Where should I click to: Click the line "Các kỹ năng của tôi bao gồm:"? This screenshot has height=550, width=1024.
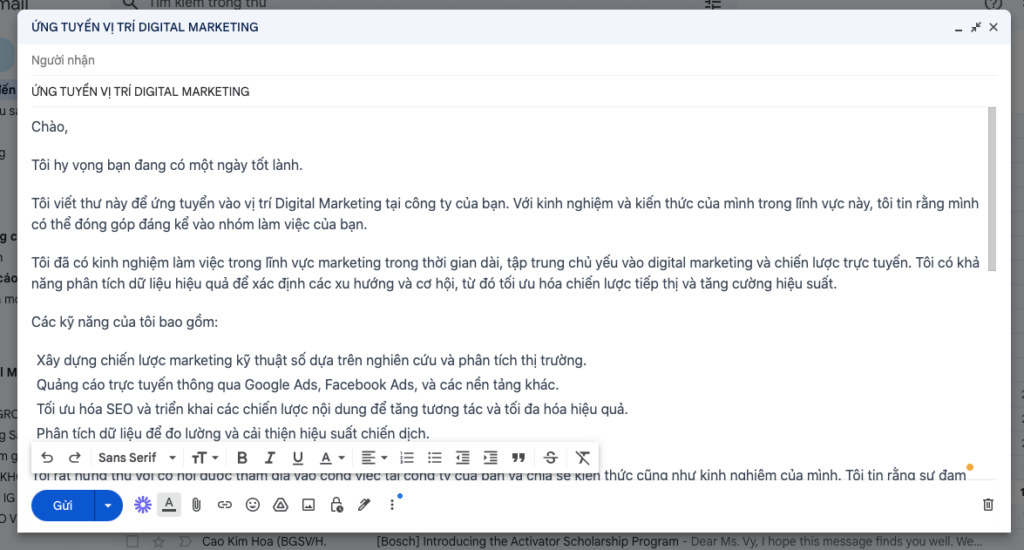click(125, 322)
